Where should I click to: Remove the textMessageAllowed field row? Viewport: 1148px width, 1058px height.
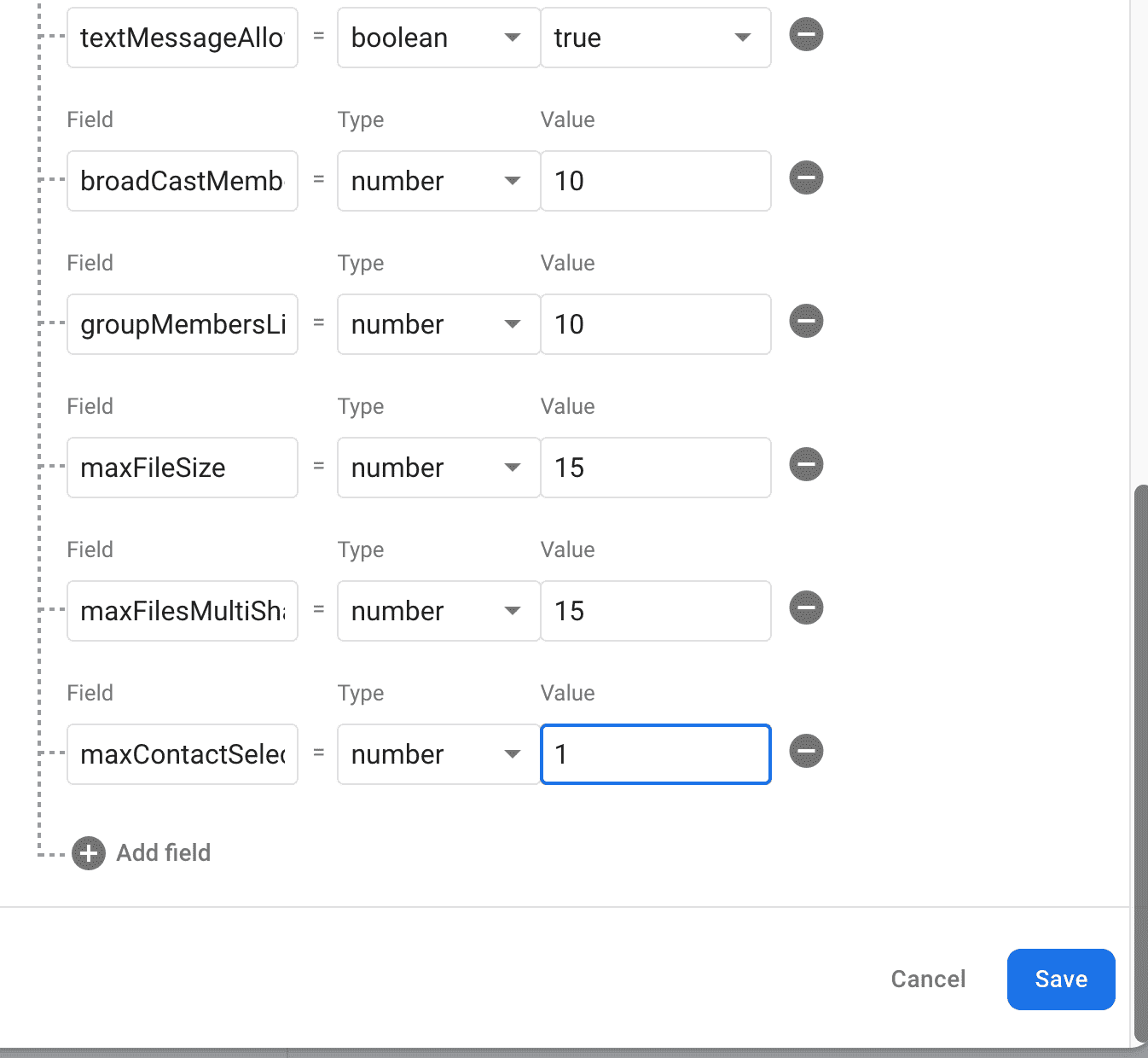click(x=805, y=35)
